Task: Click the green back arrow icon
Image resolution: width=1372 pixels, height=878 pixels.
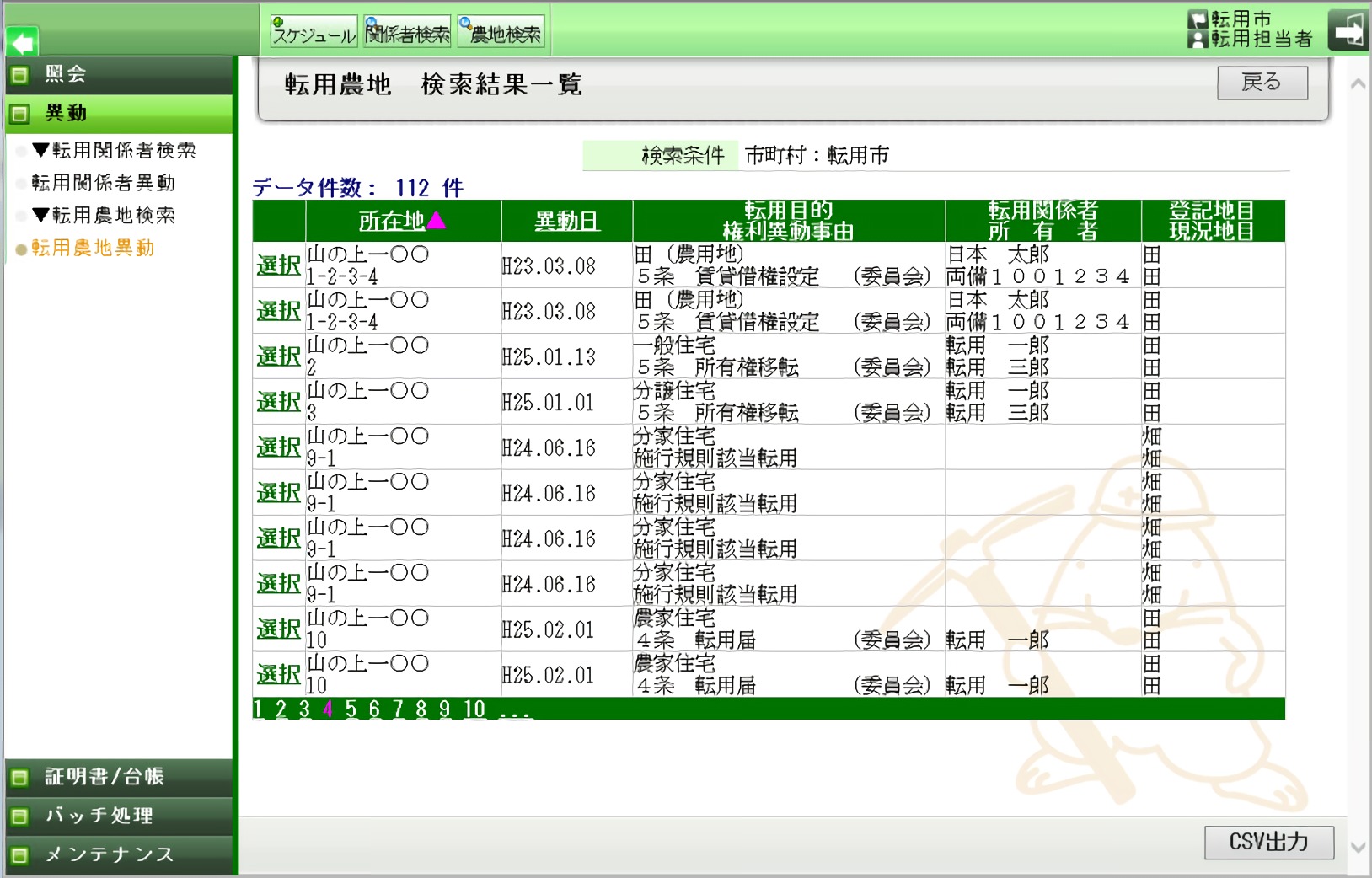Action: (23, 42)
